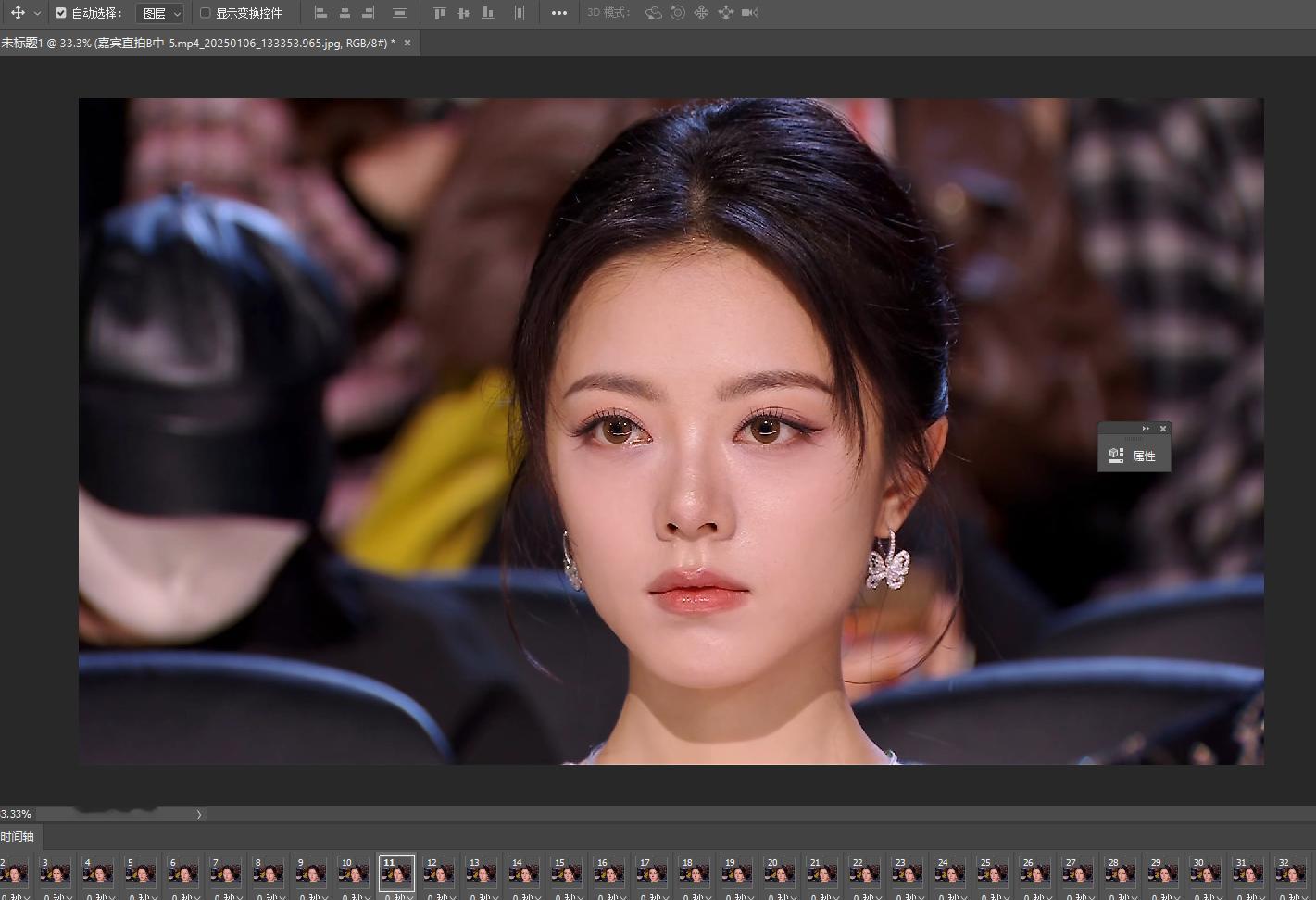This screenshot has height=900, width=1316.
Task: Select timeline frame 19 thumbnail
Action: pos(737,872)
